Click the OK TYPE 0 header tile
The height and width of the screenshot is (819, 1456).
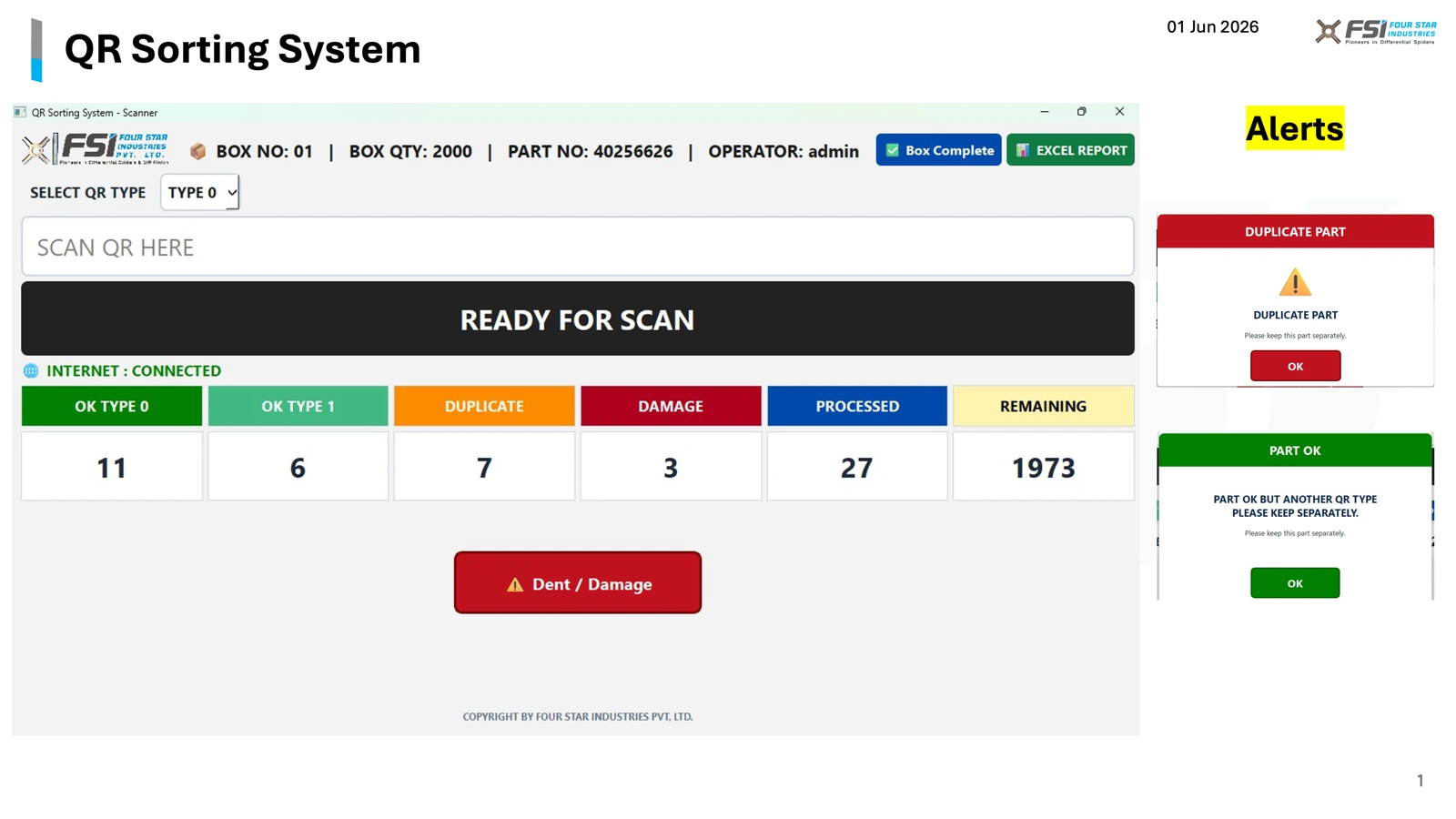(112, 406)
